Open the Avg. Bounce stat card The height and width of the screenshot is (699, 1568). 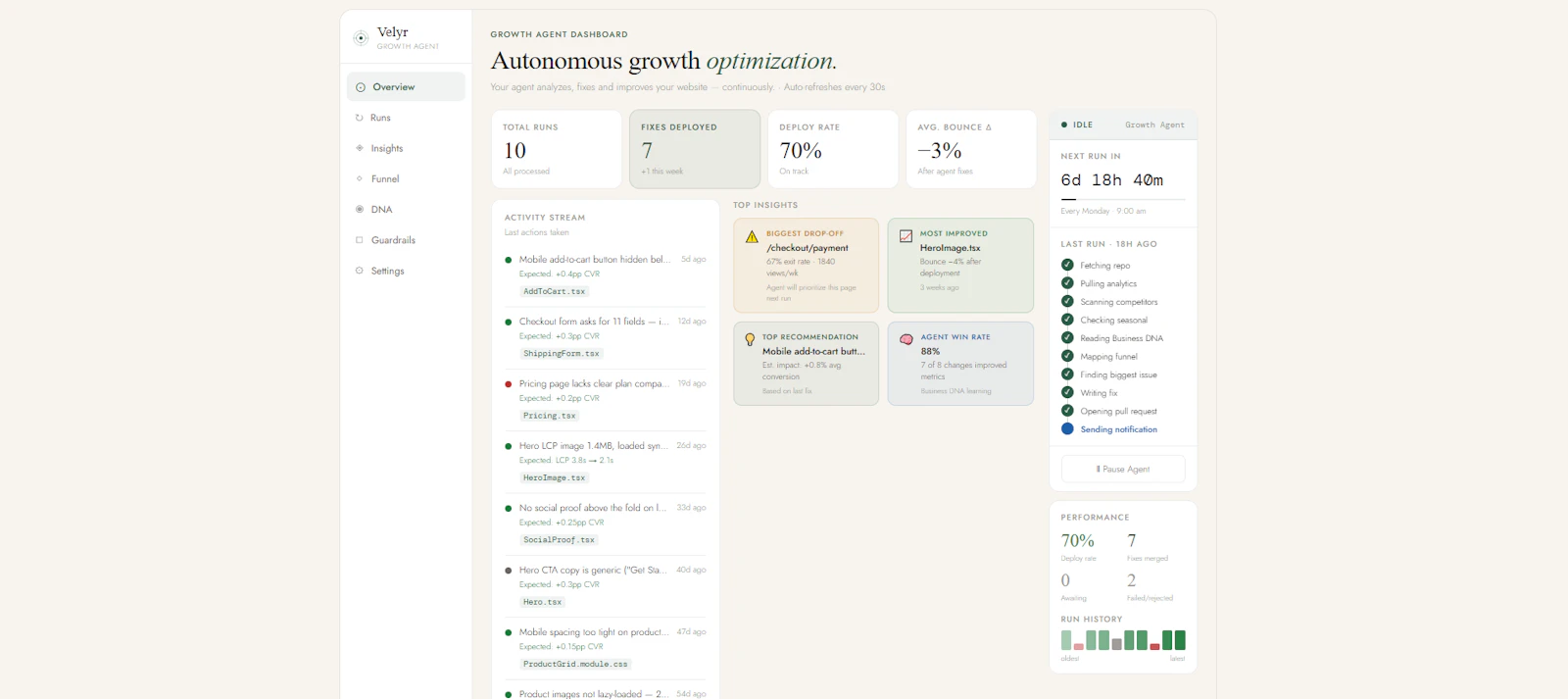click(x=971, y=149)
